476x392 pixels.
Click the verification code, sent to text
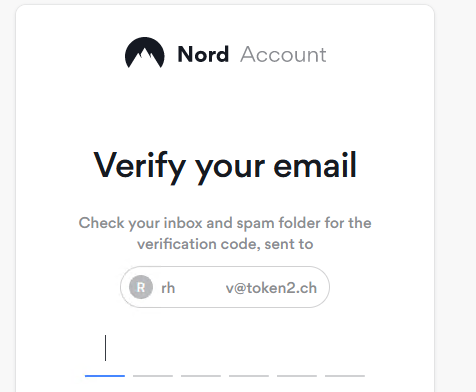225,244
